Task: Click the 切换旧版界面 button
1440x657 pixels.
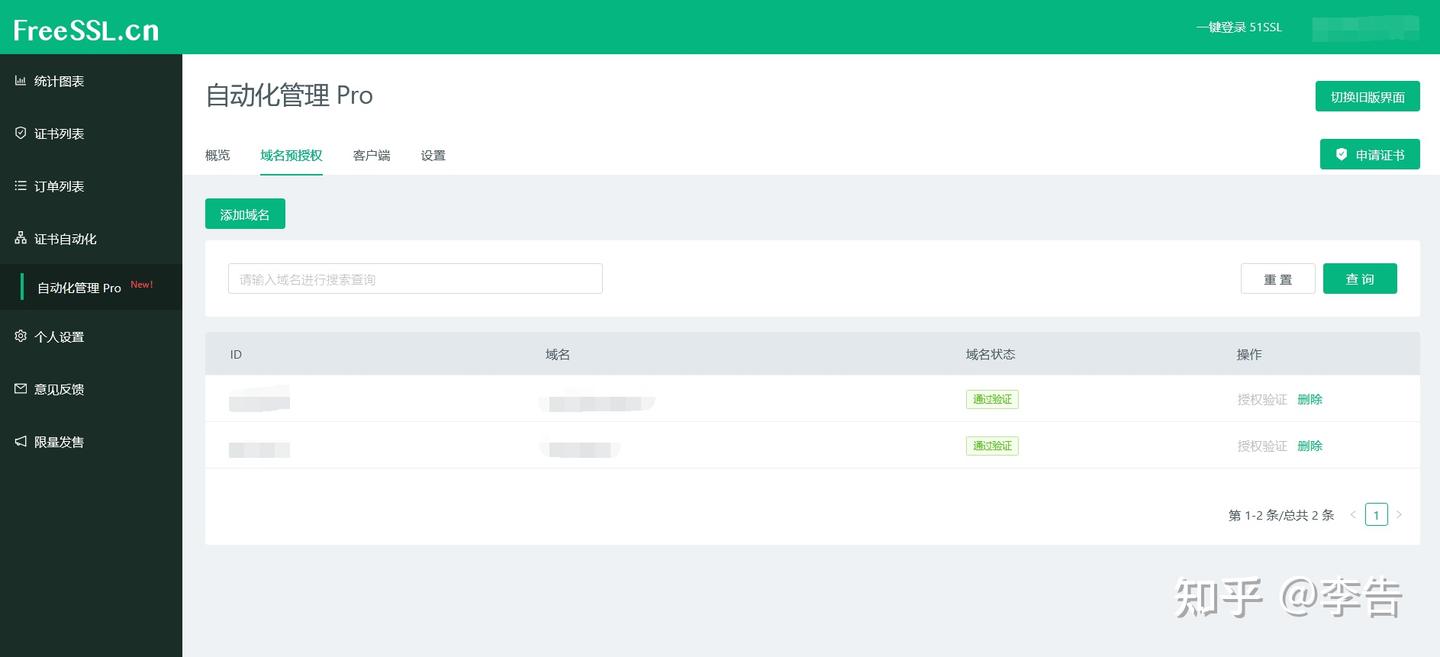Action: pos(1367,96)
